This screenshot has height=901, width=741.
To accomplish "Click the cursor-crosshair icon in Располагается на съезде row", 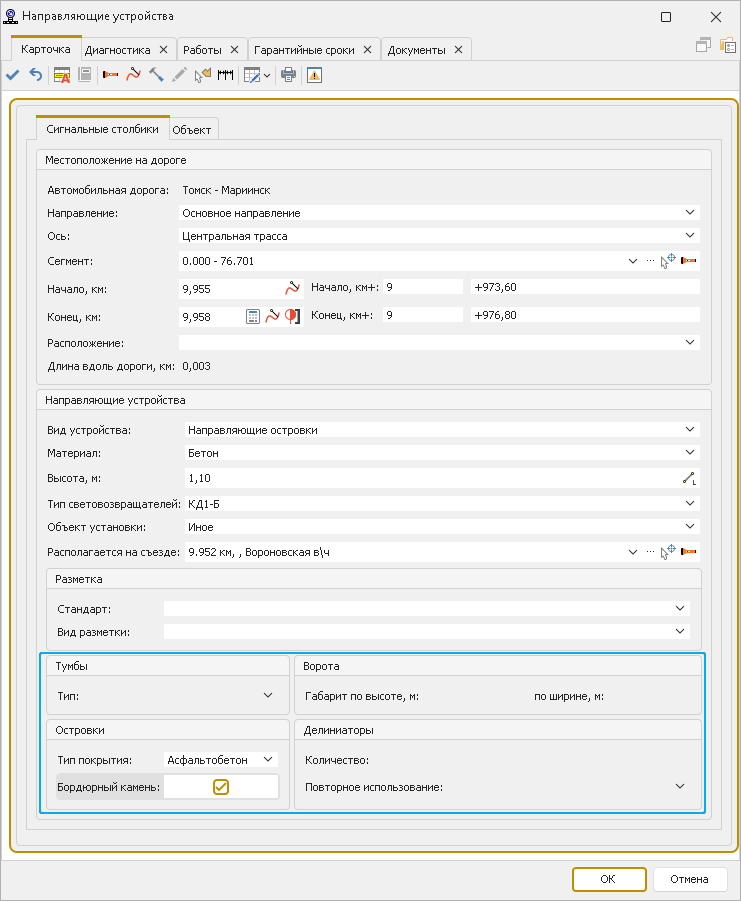I will coord(667,552).
